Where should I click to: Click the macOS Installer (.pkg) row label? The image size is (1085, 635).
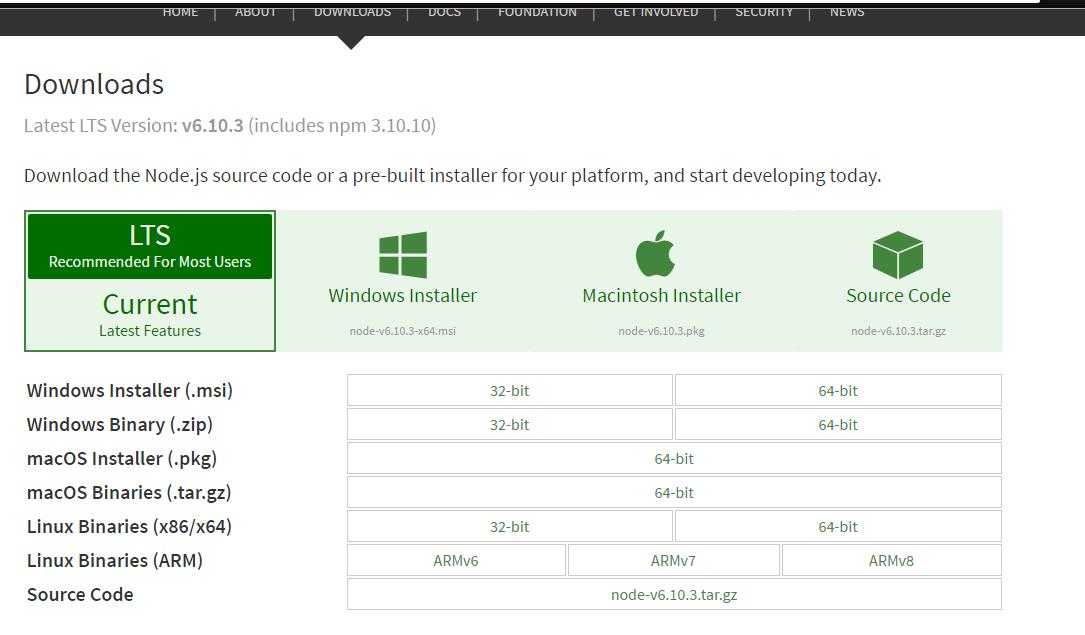click(x=122, y=458)
